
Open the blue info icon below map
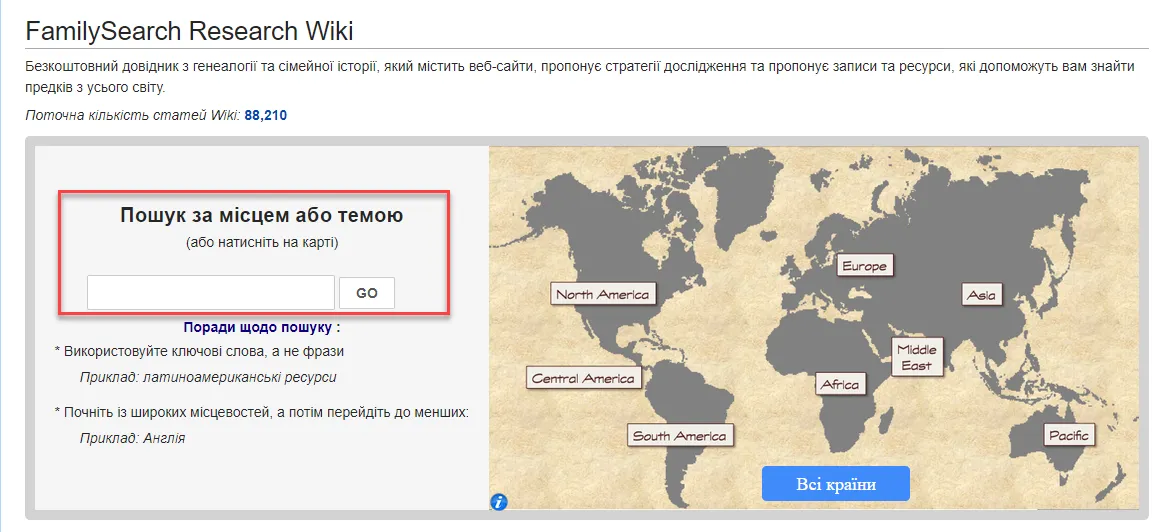(x=499, y=501)
